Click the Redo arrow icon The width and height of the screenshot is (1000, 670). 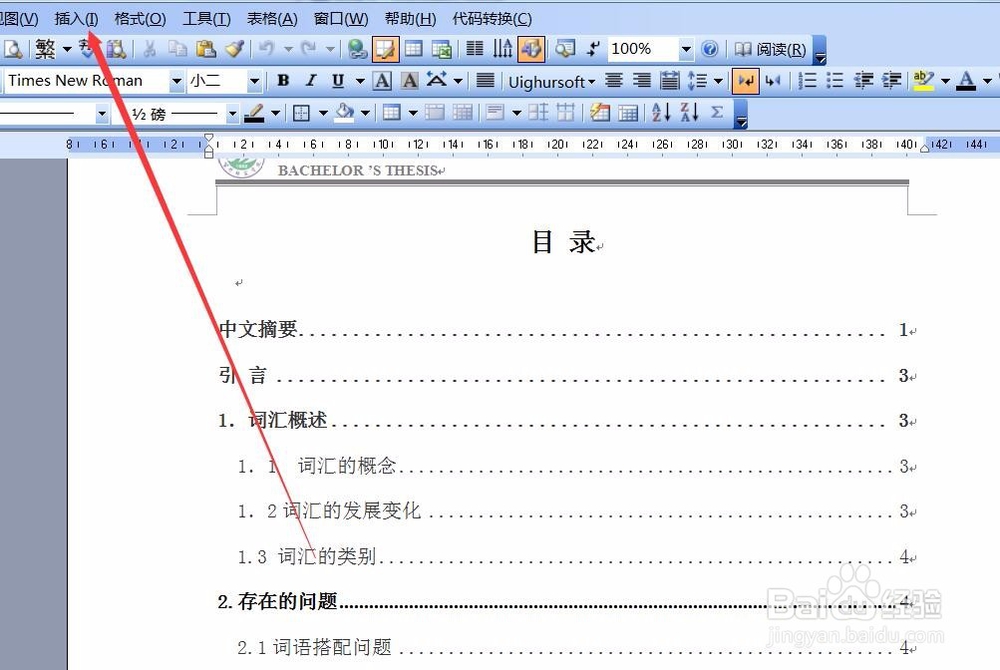309,49
